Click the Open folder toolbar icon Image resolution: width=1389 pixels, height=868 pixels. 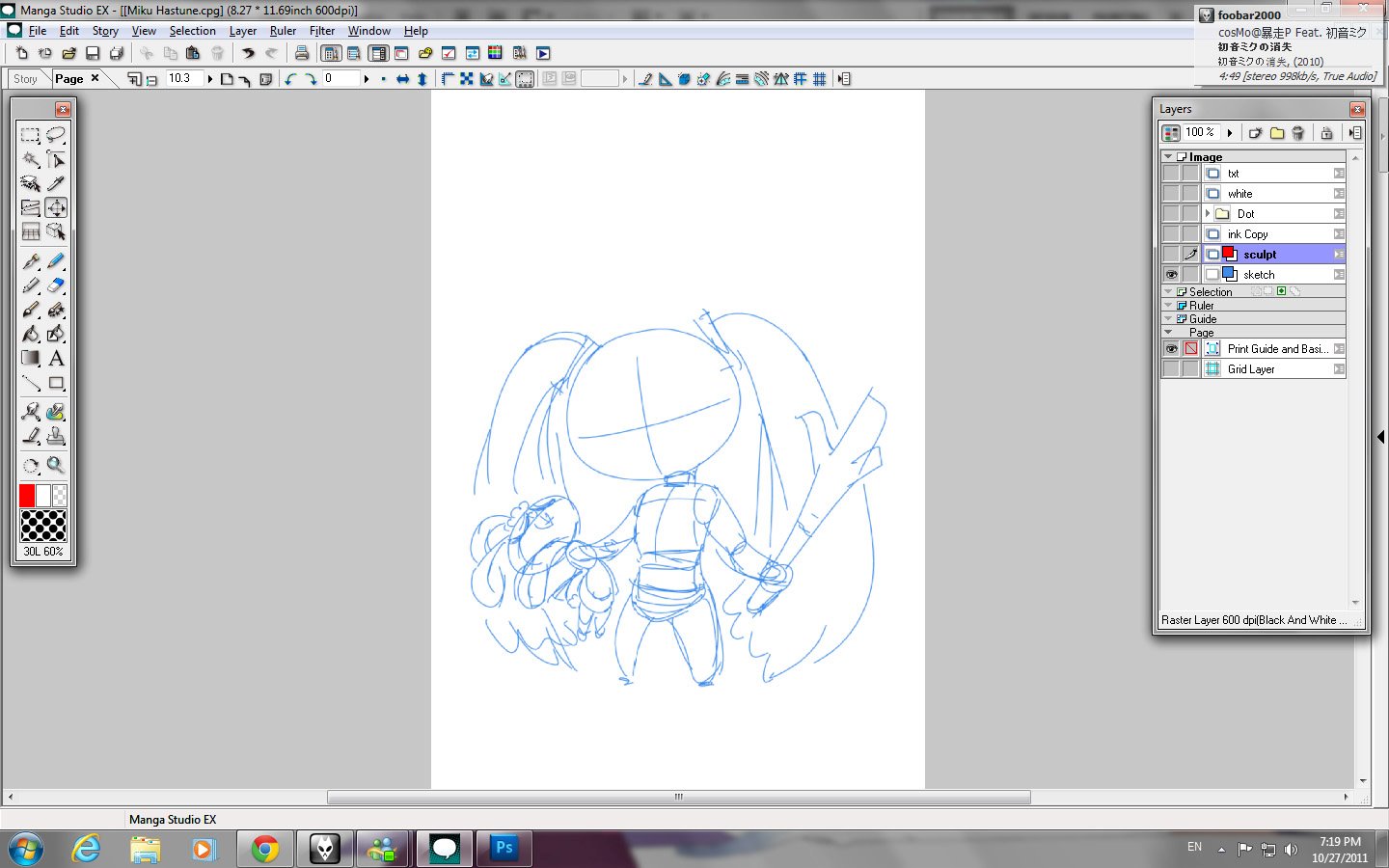pos(68,53)
